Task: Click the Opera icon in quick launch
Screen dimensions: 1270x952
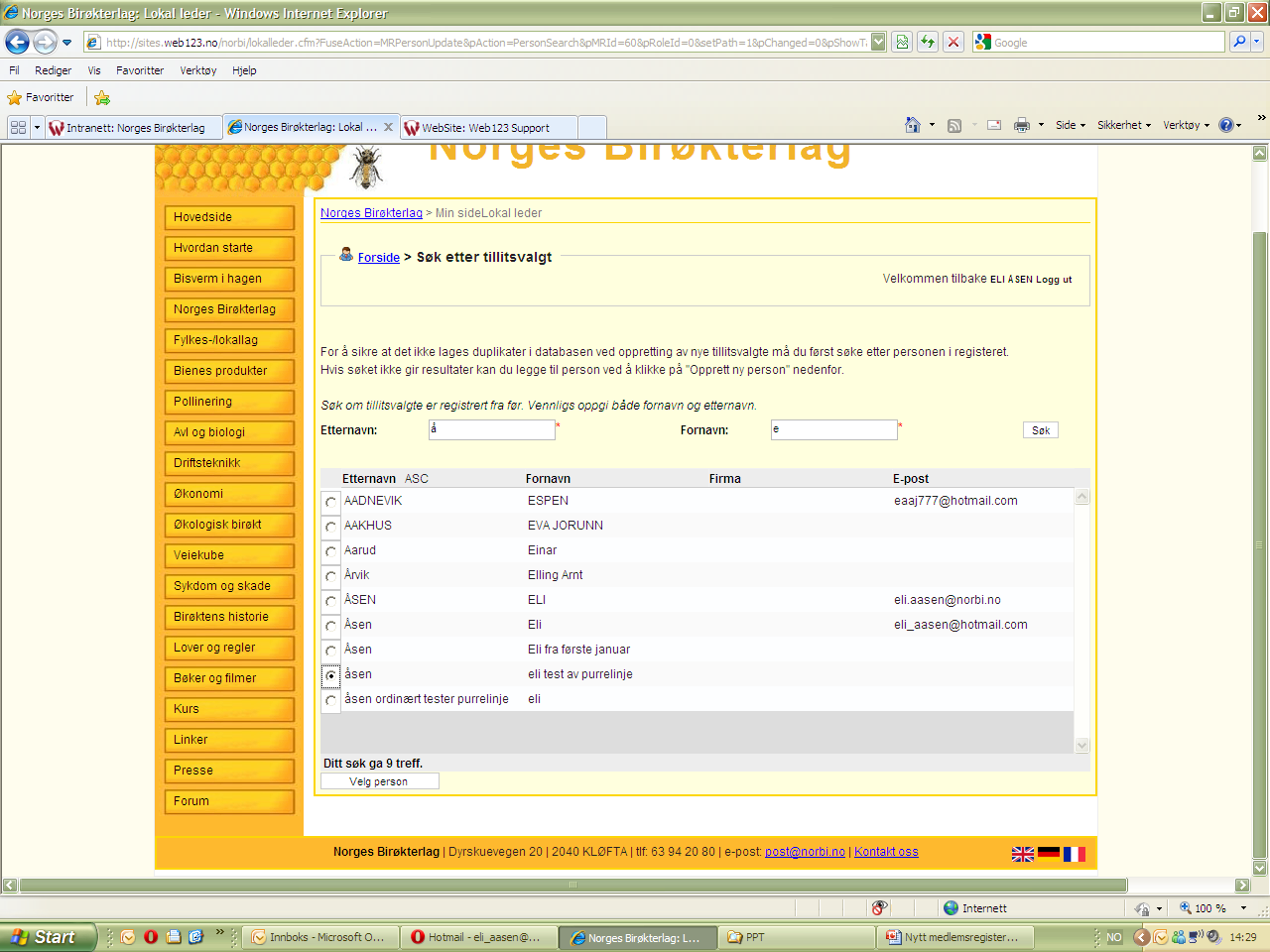Action: [151, 936]
